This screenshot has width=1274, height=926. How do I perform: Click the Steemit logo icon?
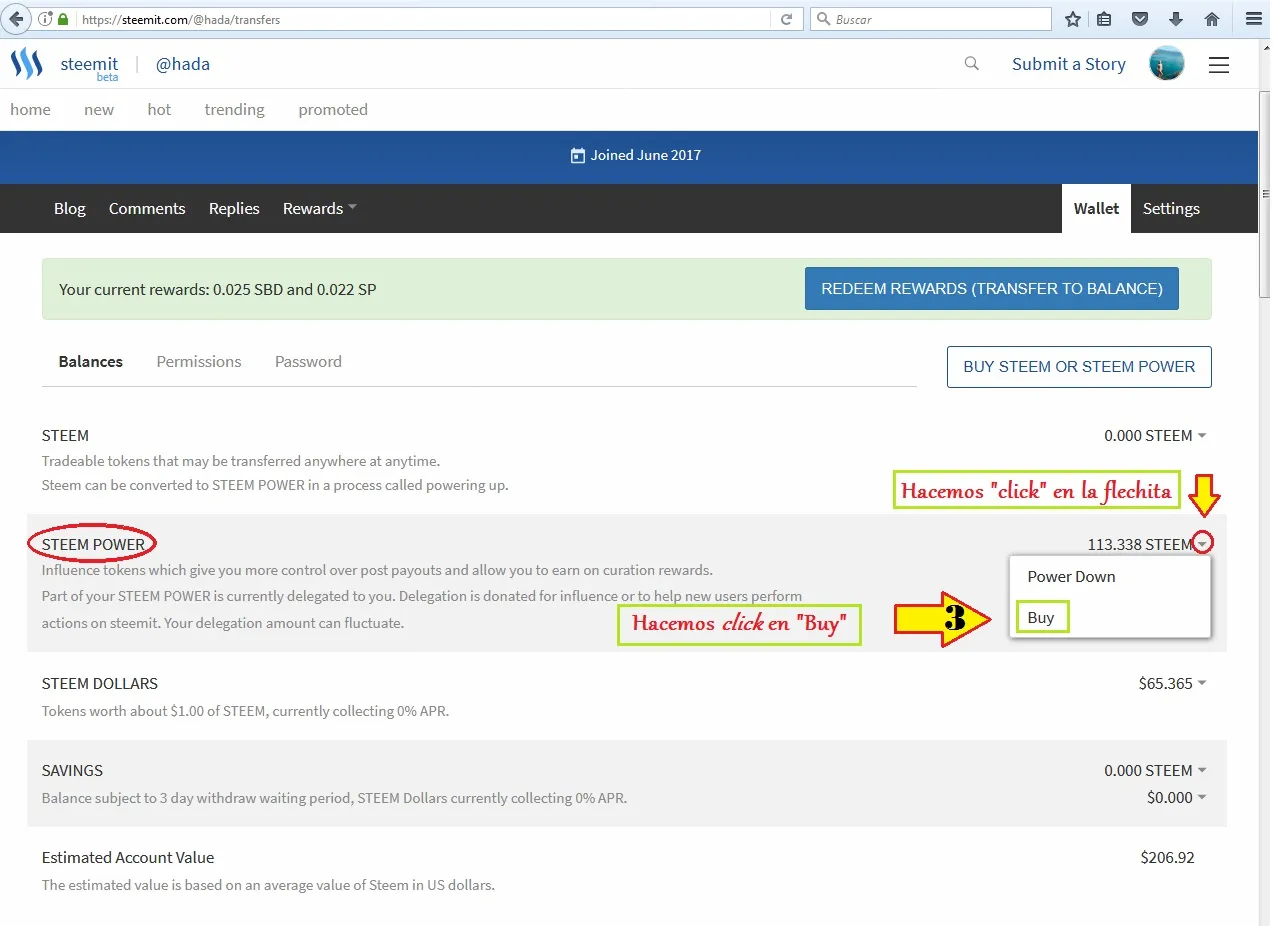(x=27, y=64)
